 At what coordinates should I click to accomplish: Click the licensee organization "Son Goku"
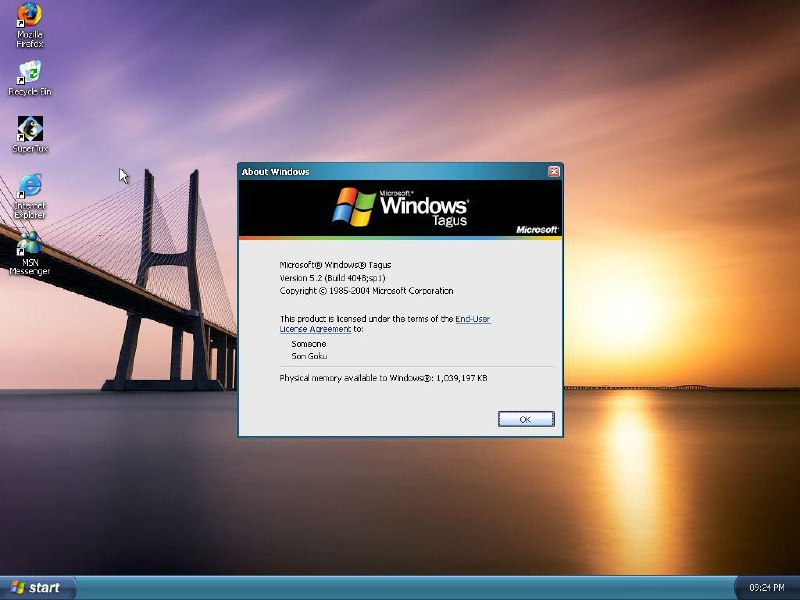click(309, 356)
